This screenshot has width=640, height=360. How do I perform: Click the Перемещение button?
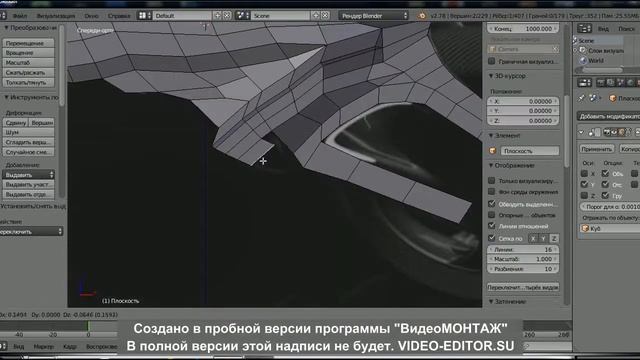[x=28, y=43]
